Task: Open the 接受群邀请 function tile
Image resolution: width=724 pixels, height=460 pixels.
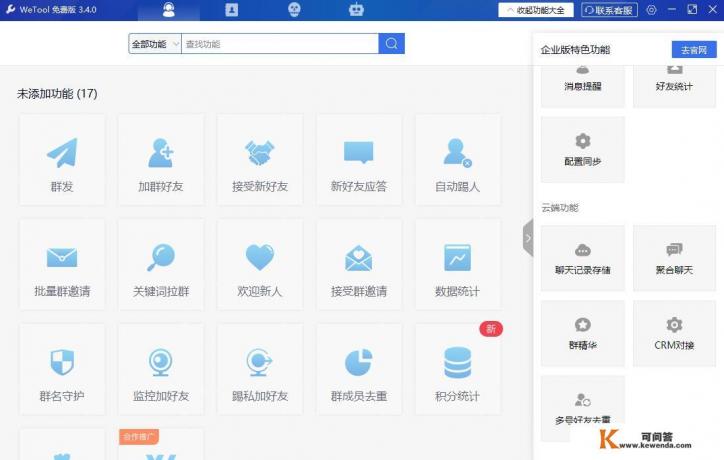Action: 359,265
